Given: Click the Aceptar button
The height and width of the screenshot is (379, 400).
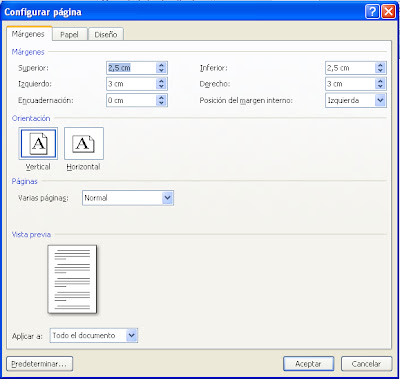Looking at the screenshot, I should [308, 364].
